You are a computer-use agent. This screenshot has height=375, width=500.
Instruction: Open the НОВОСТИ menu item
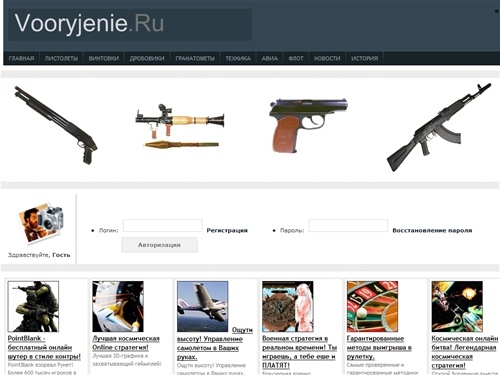pyautogui.click(x=327, y=58)
